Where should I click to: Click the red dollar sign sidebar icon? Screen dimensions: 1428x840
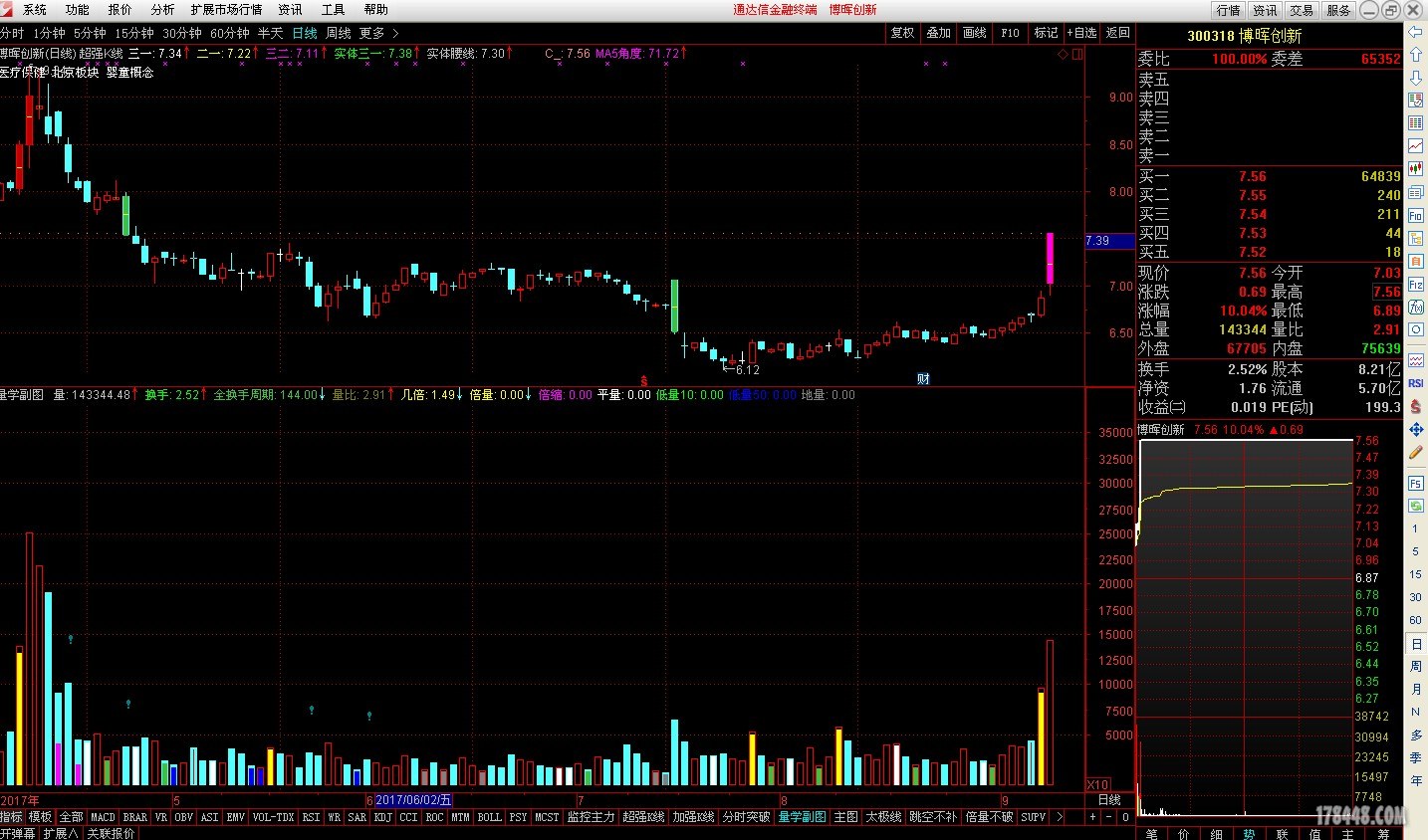point(1415,407)
